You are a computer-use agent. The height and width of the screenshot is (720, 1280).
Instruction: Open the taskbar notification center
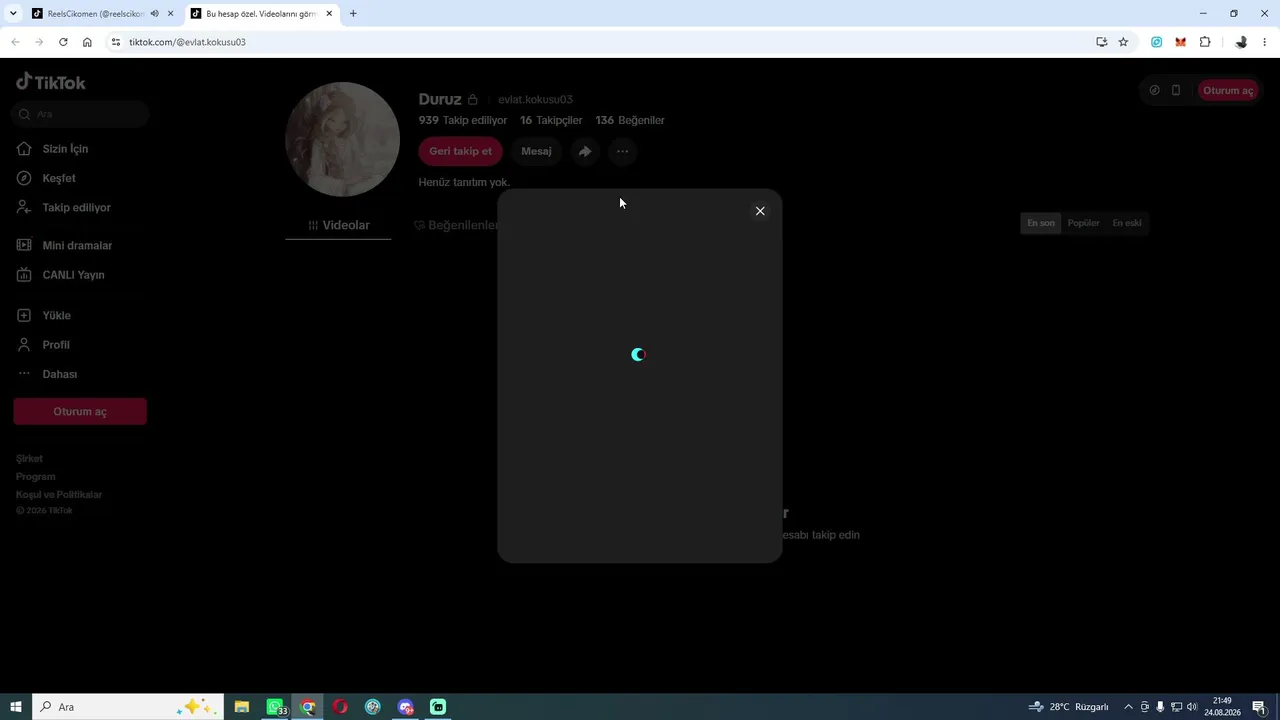[x=1259, y=707]
